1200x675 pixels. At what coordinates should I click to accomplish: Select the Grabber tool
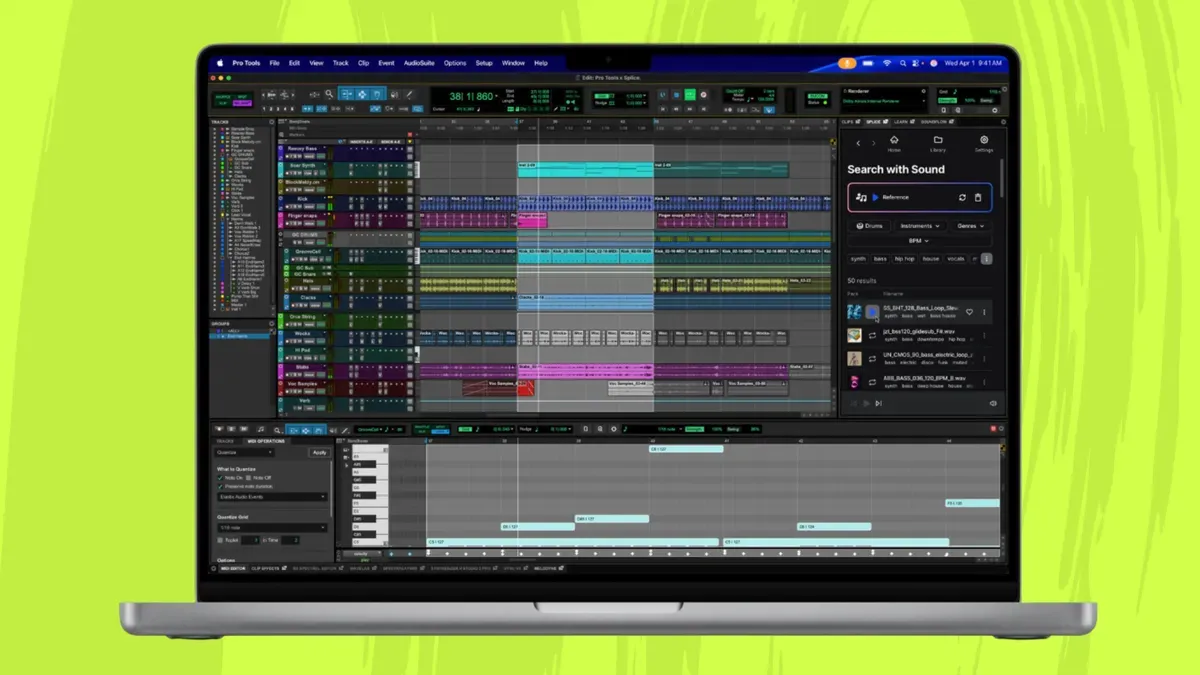coord(378,94)
